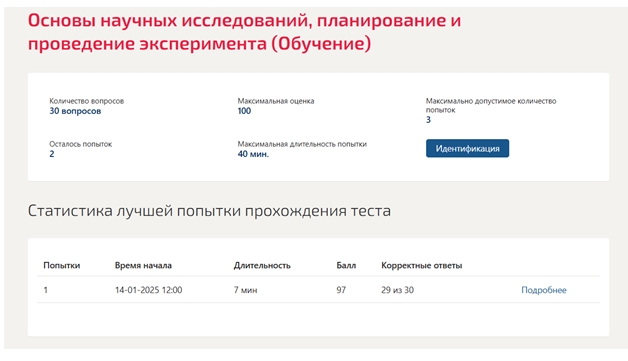The width and height of the screenshot is (628, 361).
Task: Click attempt number 1 in table
Action: (x=46, y=290)
